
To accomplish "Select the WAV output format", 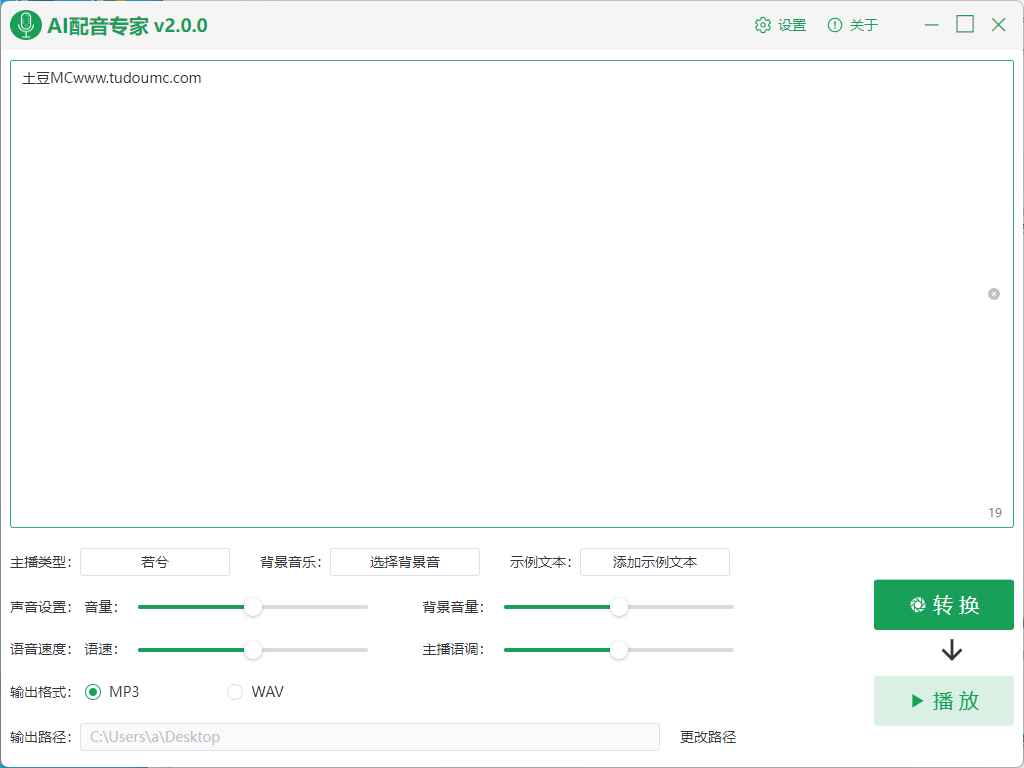I will coord(235,691).
